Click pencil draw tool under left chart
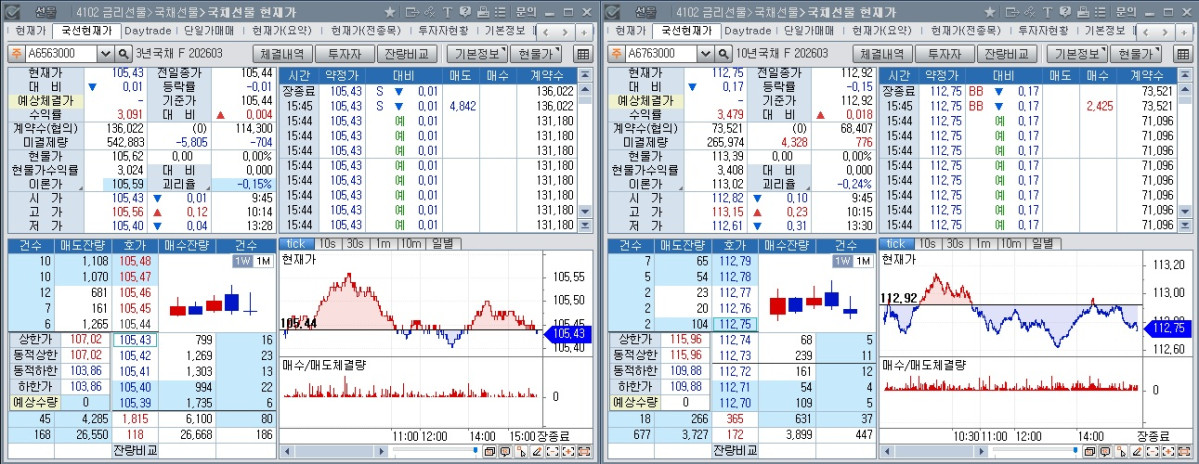 [x=537, y=451]
